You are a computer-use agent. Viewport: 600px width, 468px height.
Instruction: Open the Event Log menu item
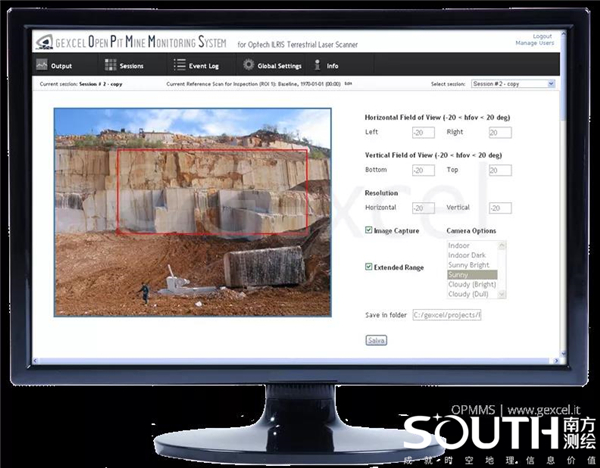point(196,66)
